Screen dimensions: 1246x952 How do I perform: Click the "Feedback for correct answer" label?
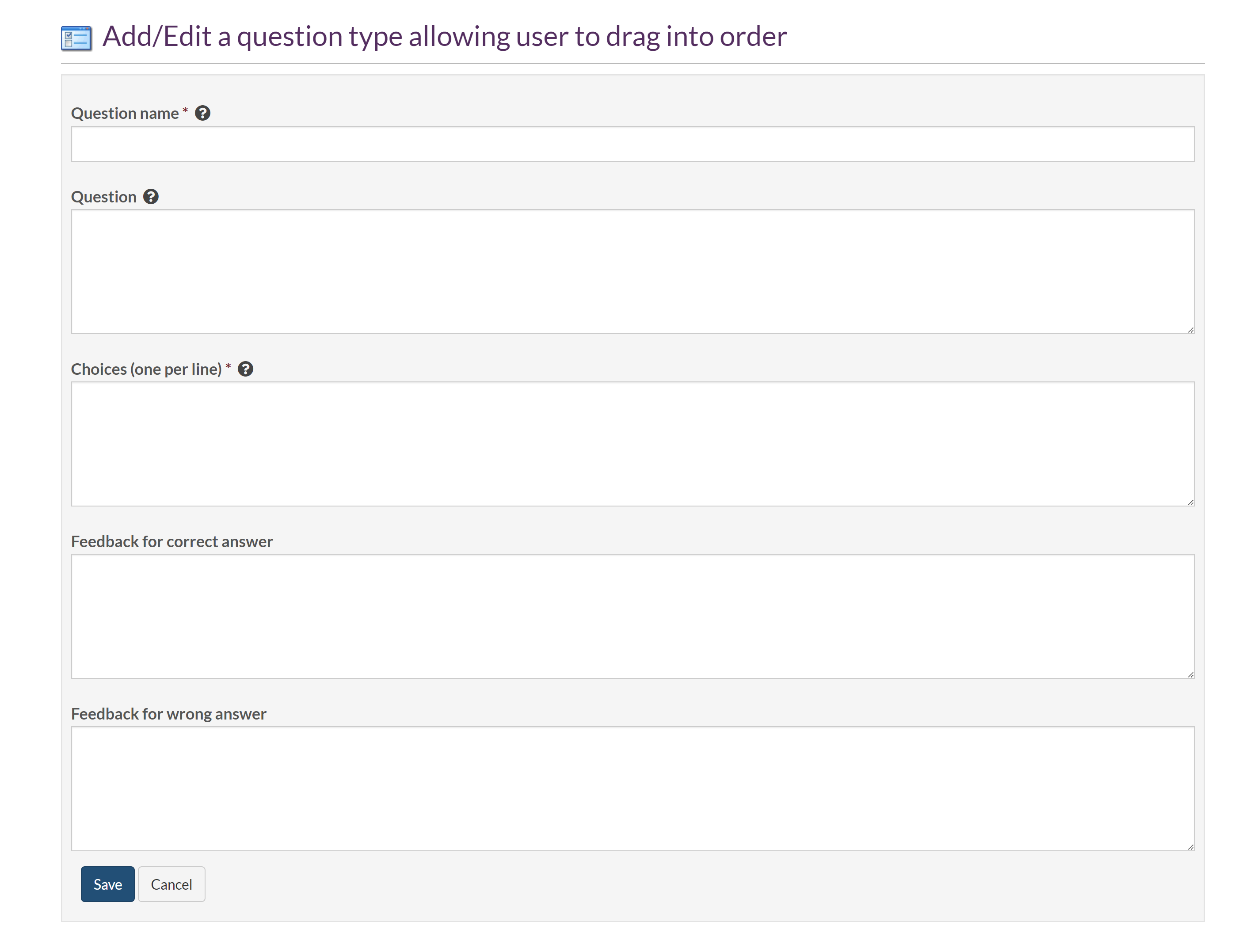coord(171,541)
